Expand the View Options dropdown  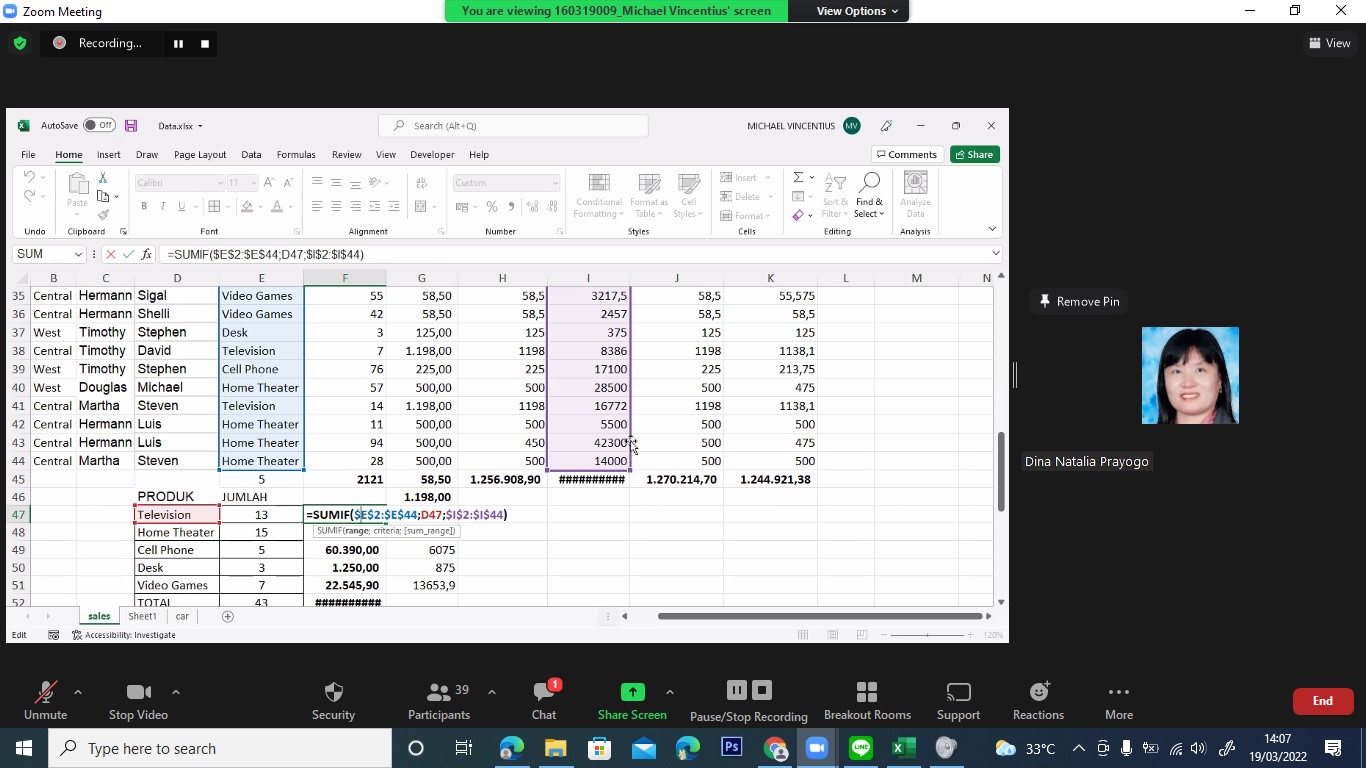pos(857,11)
